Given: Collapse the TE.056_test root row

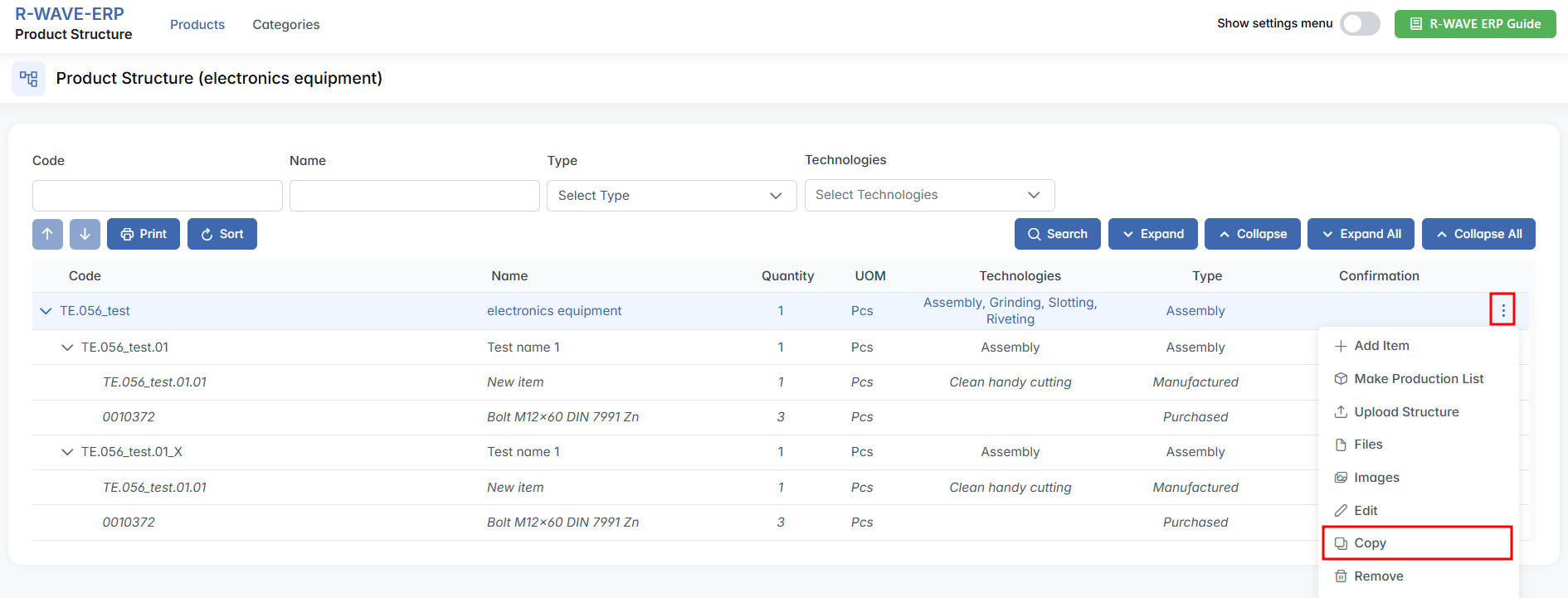Looking at the screenshot, I should (x=46, y=311).
